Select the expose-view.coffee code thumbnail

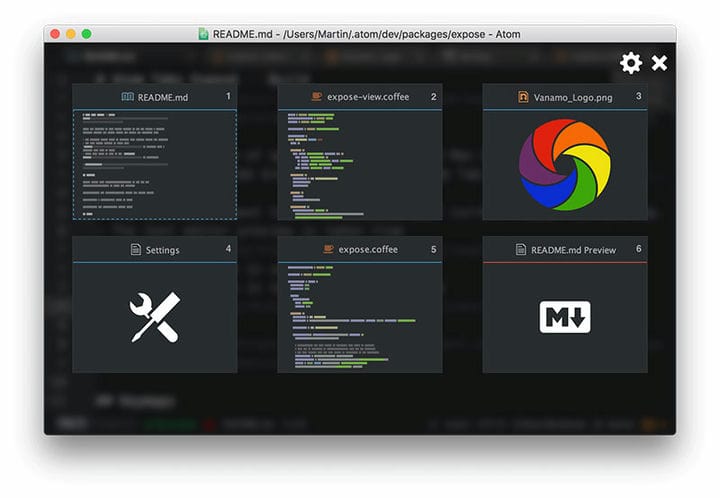pyautogui.click(x=360, y=165)
